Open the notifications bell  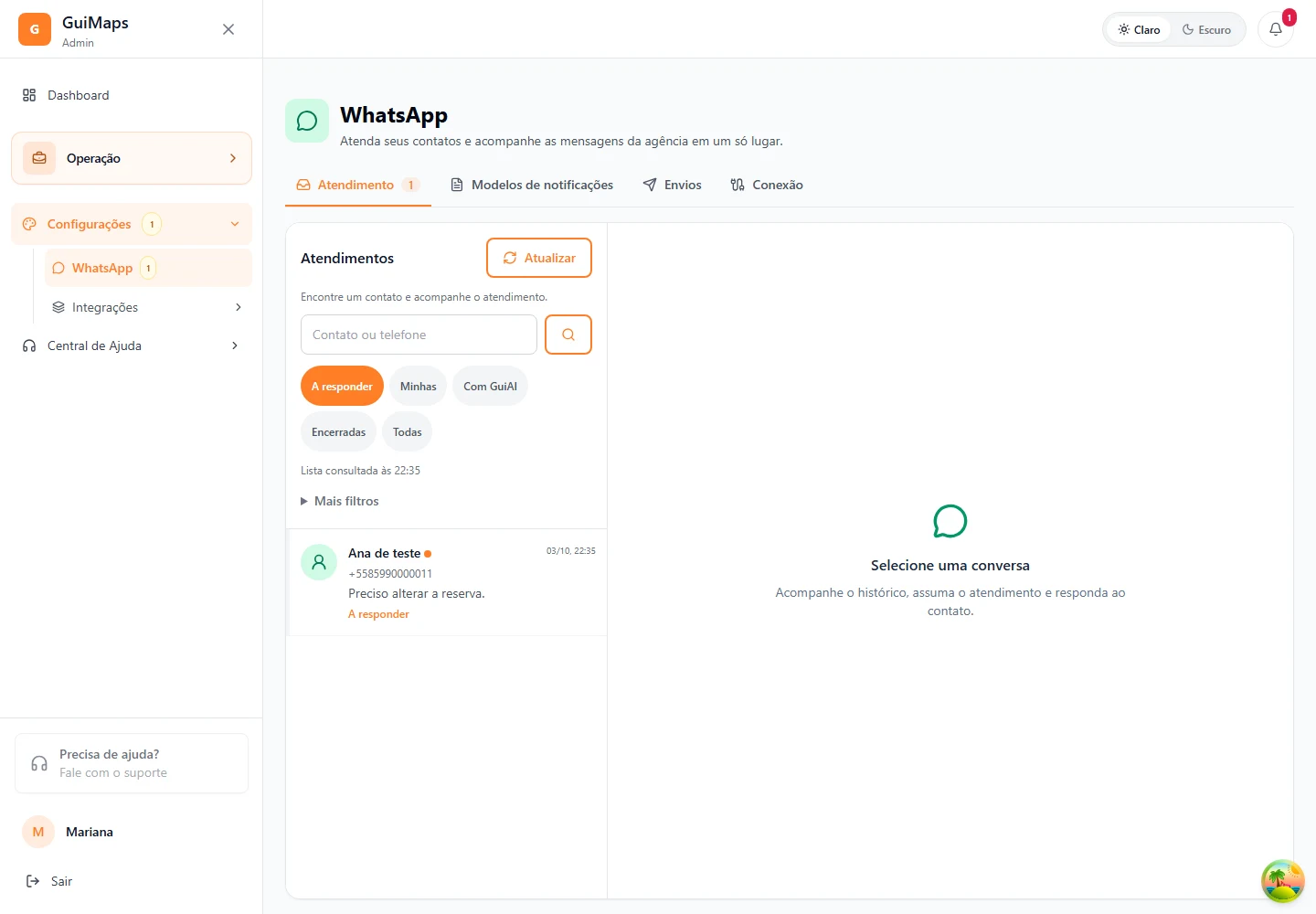(x=1276, y=29)
